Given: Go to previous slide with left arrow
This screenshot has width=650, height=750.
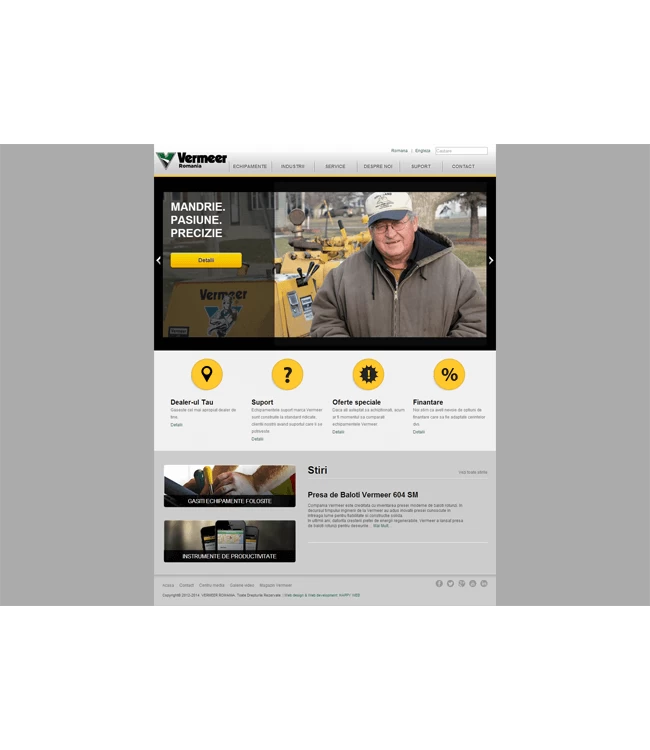Looking at the screenshot, I should [159, 260].
